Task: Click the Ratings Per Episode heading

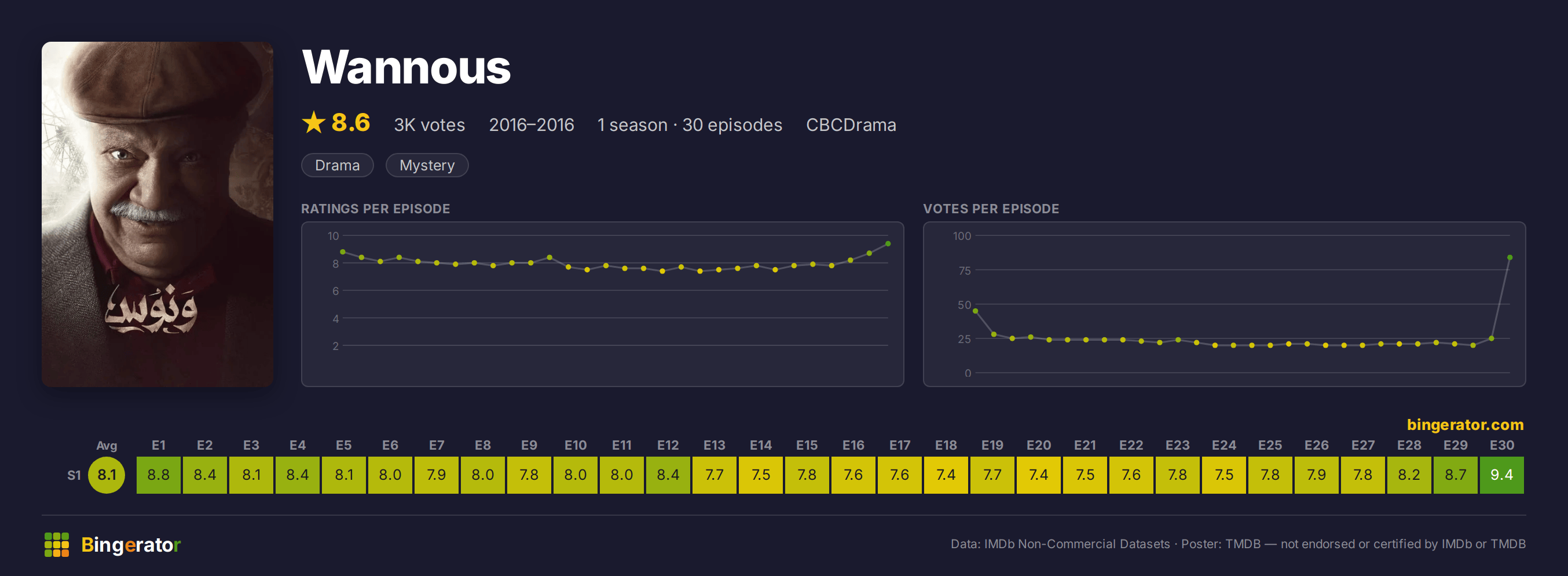Action: tap(376, 209)
